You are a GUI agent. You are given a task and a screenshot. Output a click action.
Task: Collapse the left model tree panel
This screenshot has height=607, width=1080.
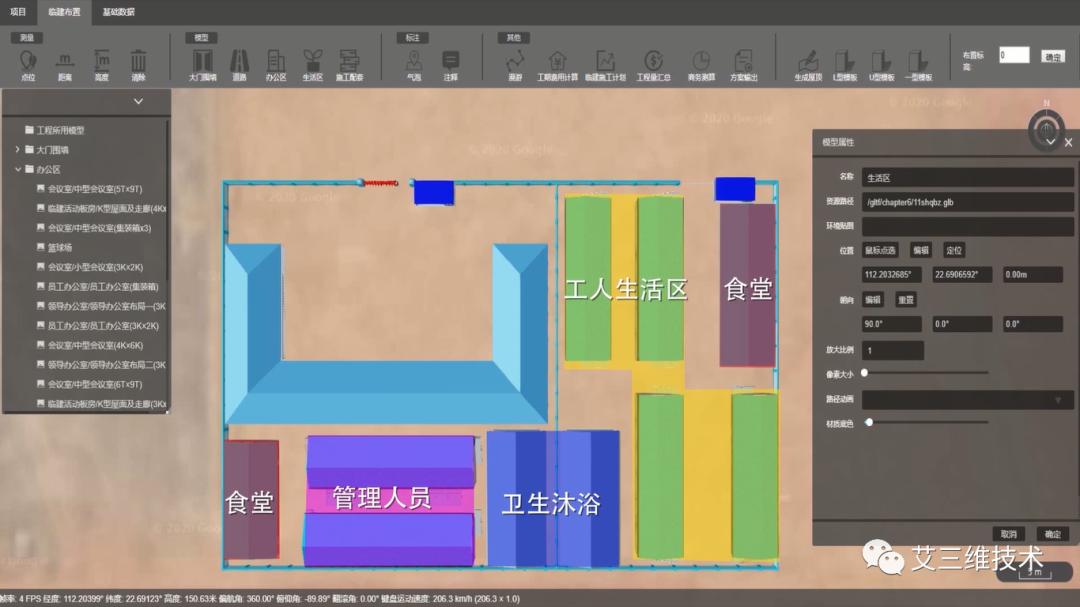(138, 101)
